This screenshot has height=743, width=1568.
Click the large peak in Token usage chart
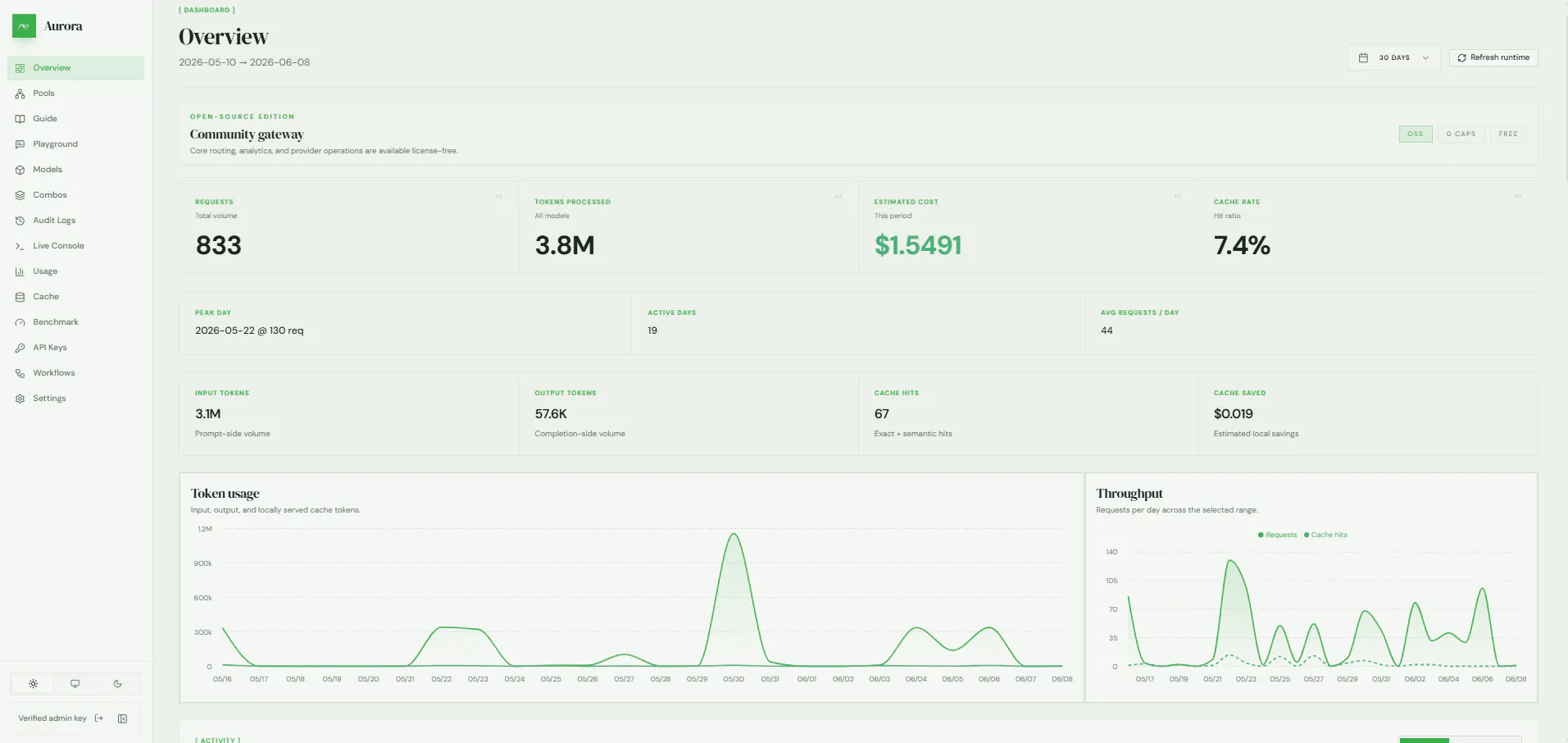point(734,535)
